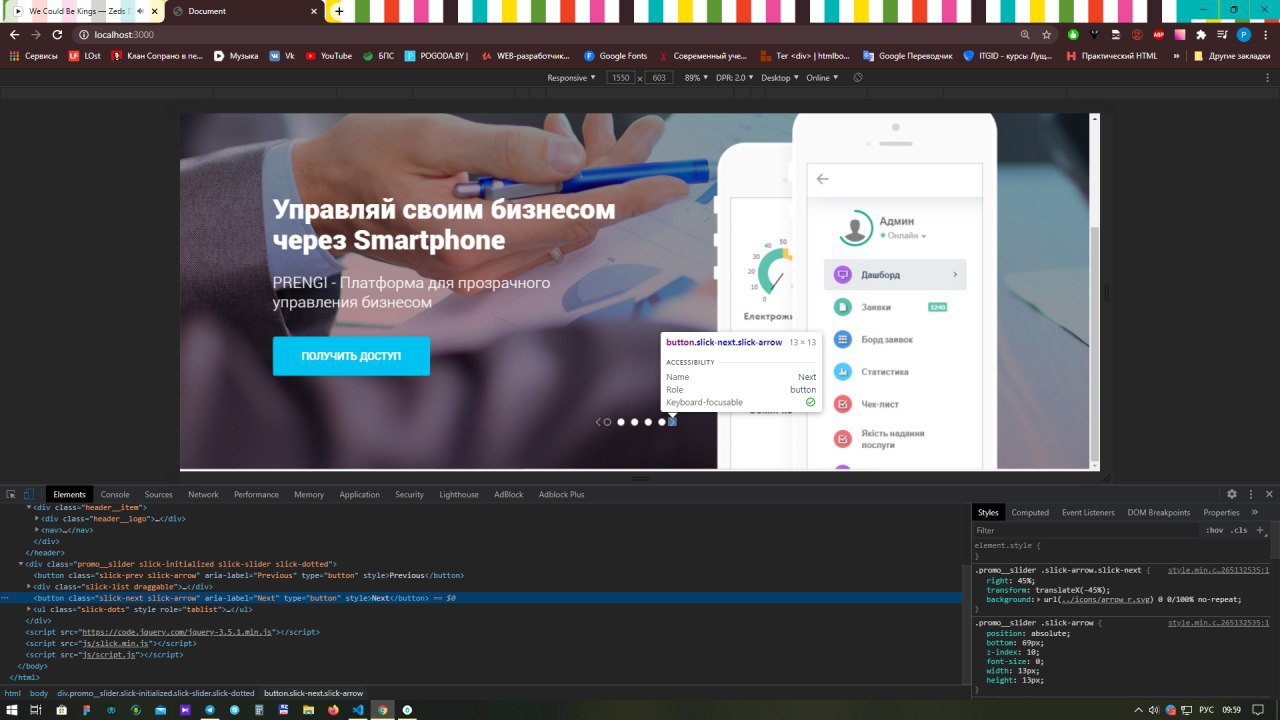Mute tab audio speaker icon on first tab
Image resolution: width=1280 pixels, height=720 pixels.
[139, 11]
